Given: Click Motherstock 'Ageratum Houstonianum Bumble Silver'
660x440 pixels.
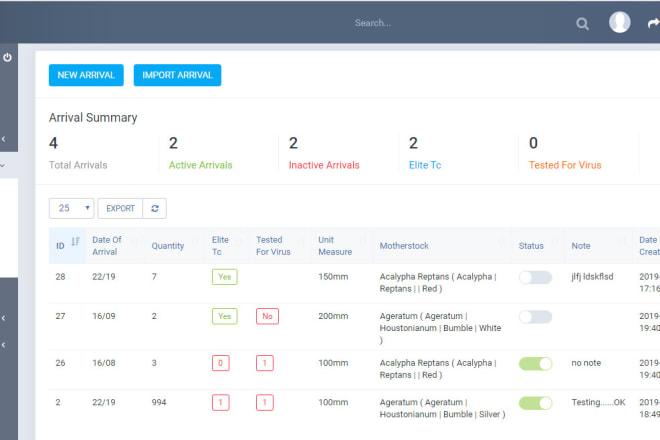Looking at the screenshot, I should point(442,408).
